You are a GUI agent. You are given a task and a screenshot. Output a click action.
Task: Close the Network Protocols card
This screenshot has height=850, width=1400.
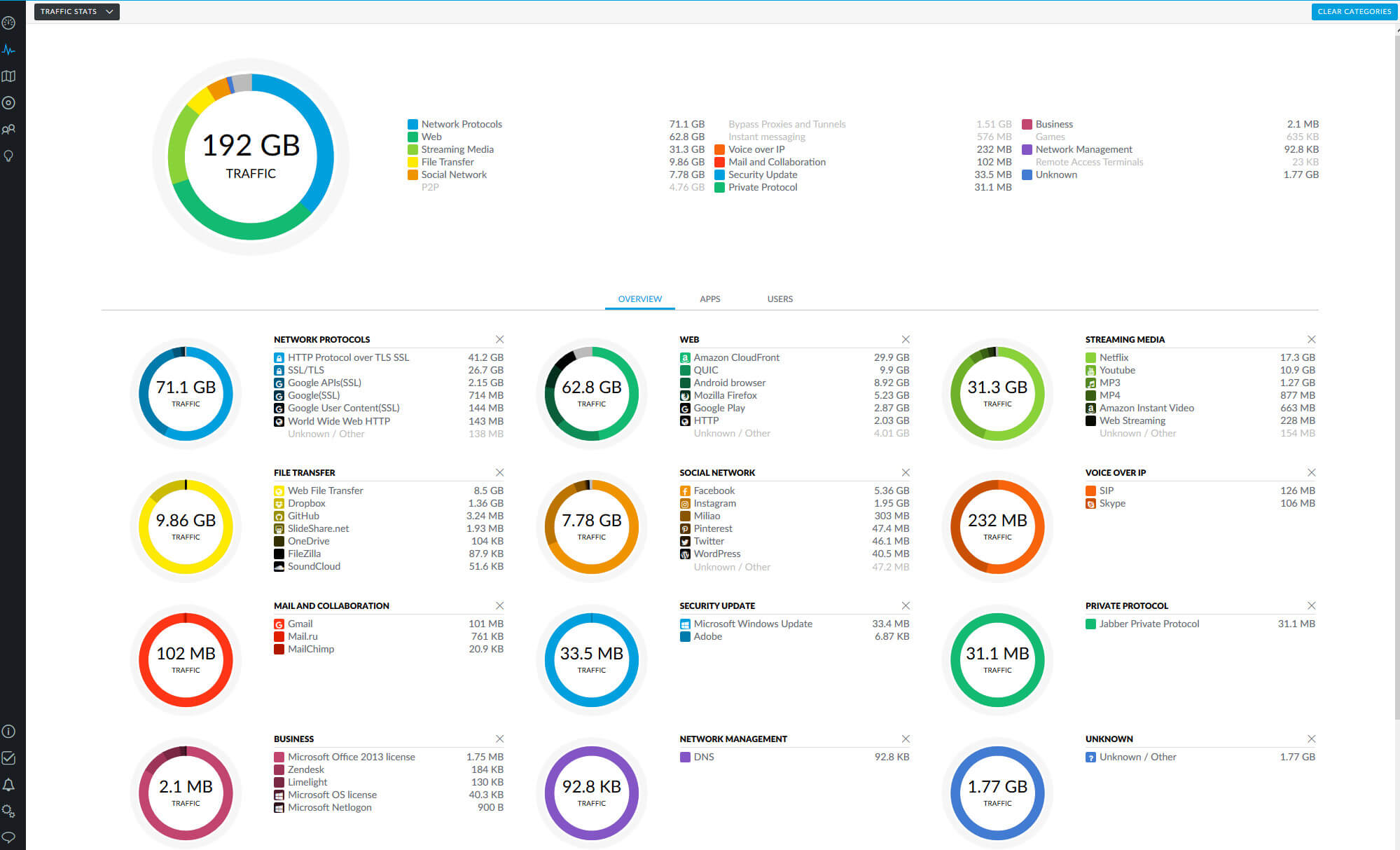[499, 340]
